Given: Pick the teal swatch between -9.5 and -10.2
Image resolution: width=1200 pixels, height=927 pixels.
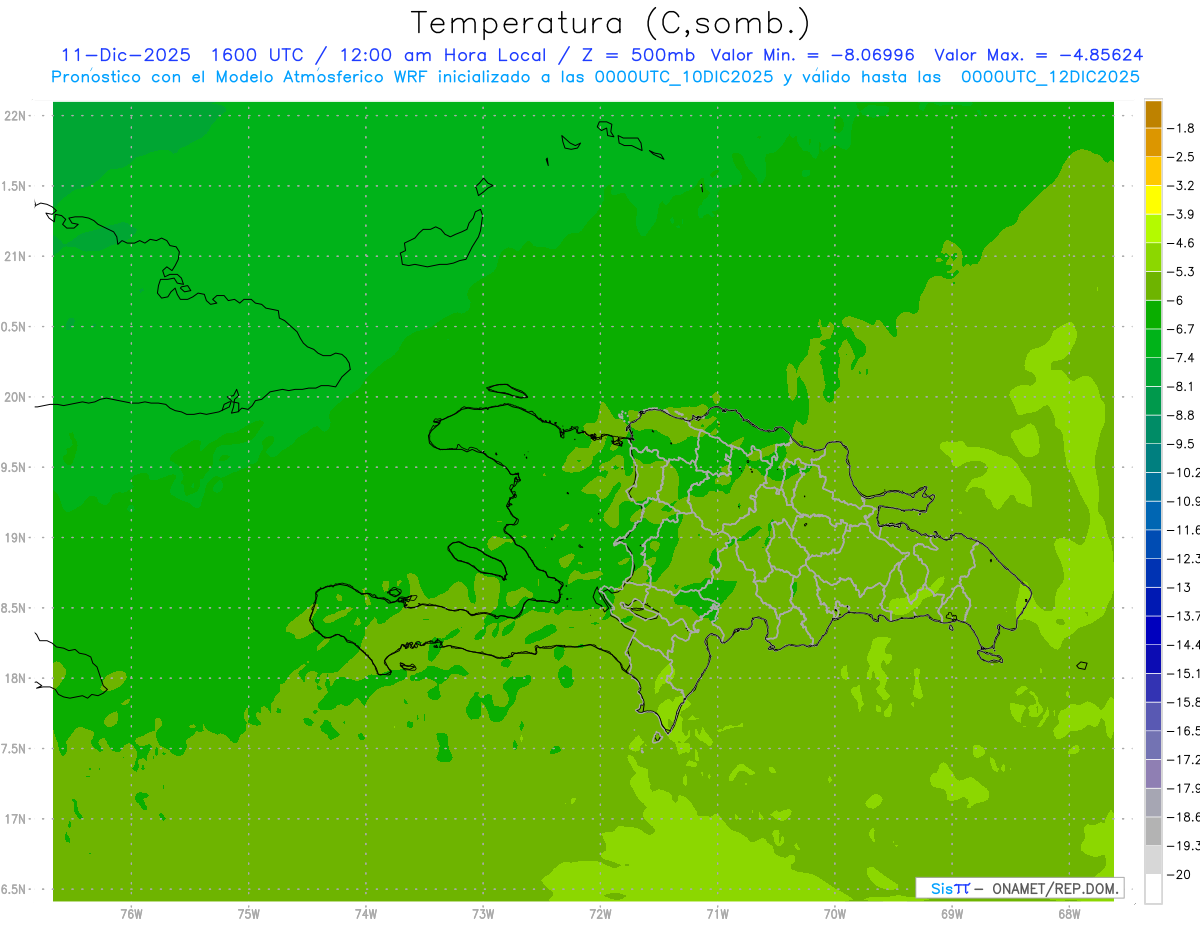Looking at the screenshot, I should click(1153, 458).
